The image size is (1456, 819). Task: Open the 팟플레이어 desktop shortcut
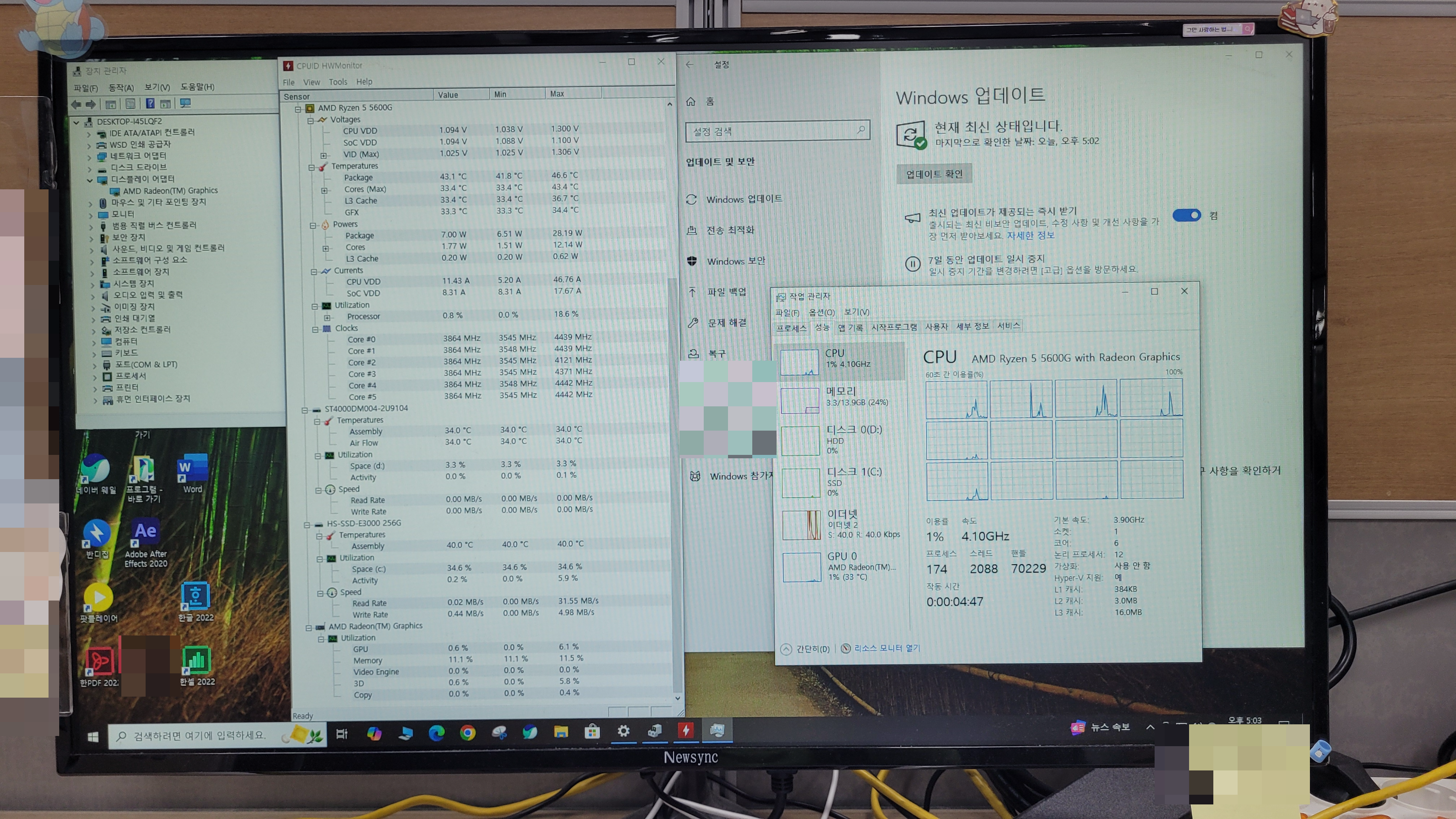point(99,603)
